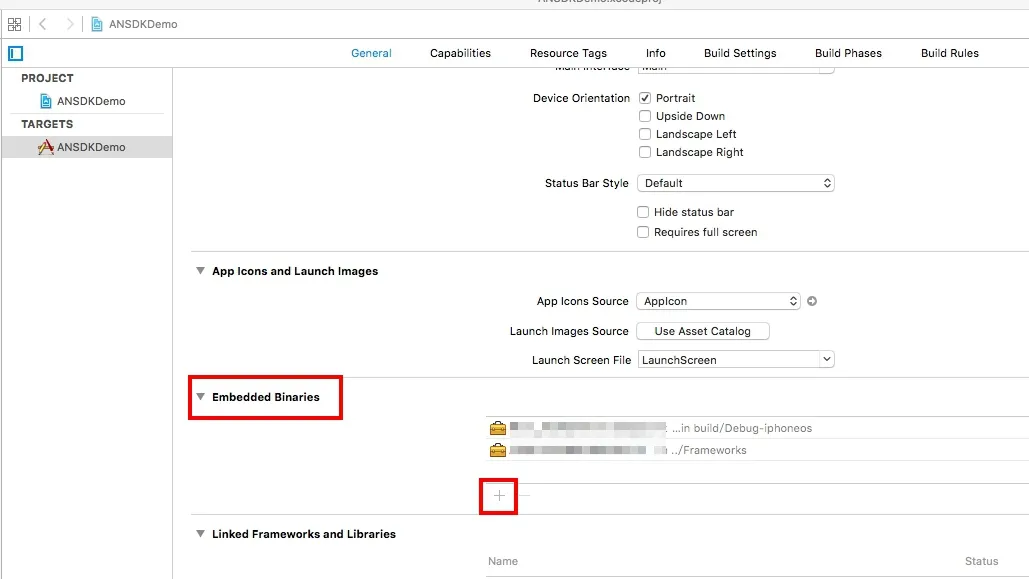Select the framework in ../Frameworks row
This screenshot has width=1029, height=579.
tap(757, 450)
